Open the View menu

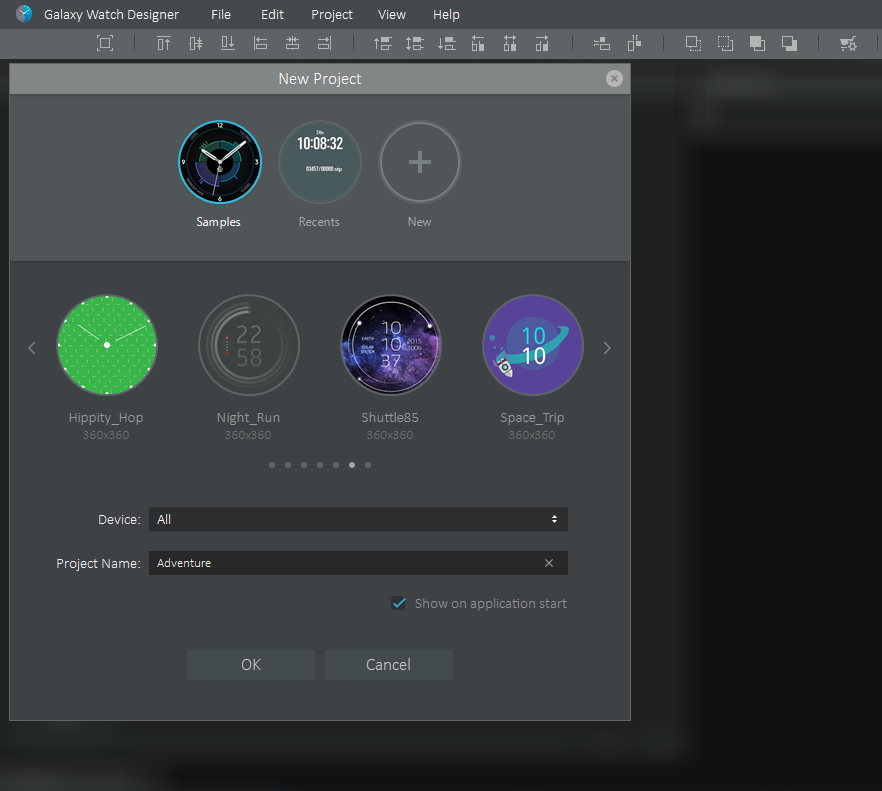tap(392, 15)
